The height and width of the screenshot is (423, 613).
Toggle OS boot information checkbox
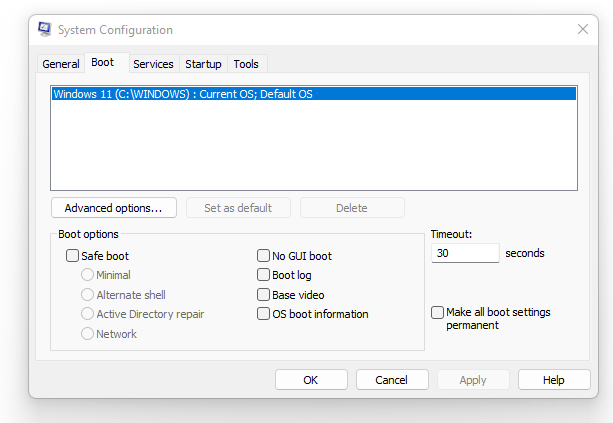point(263,314)
